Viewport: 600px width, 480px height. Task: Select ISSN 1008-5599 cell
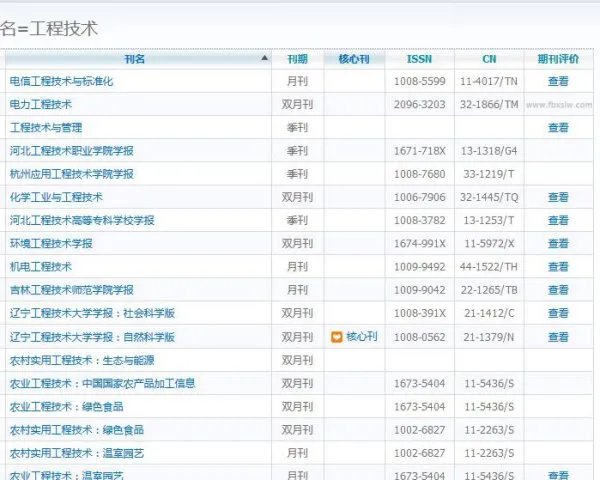pyautogui.click(x=419, y=81)
